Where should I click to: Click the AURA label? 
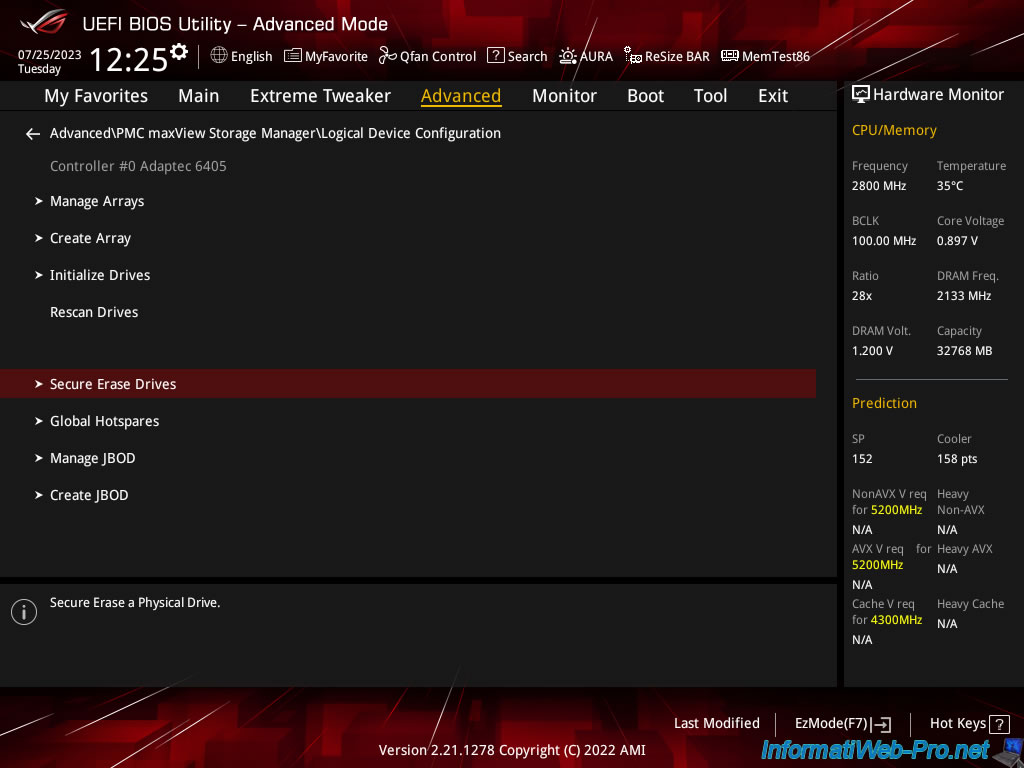[x=596, y=57]
